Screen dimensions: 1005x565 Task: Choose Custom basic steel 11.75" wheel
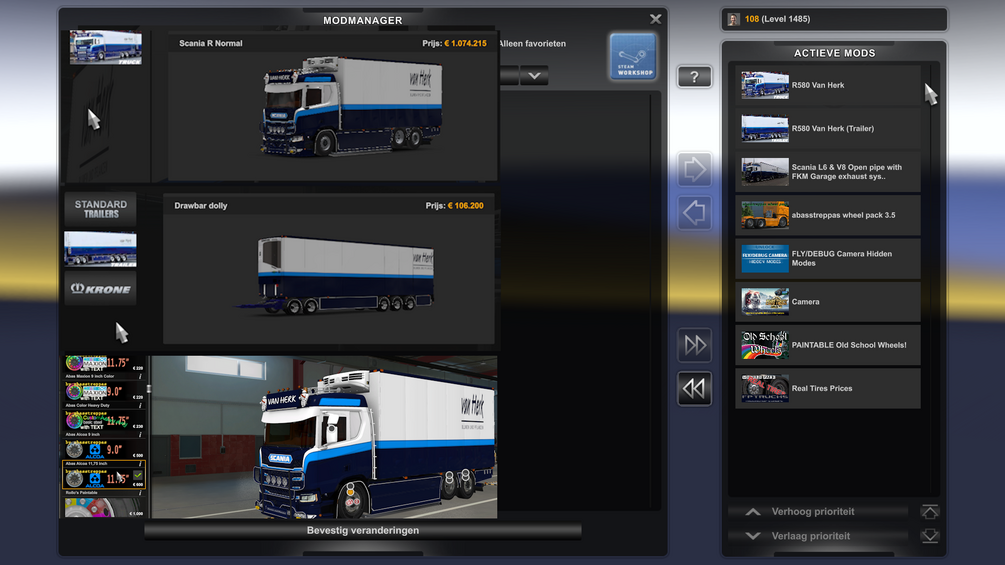click(x=104, y=420)
